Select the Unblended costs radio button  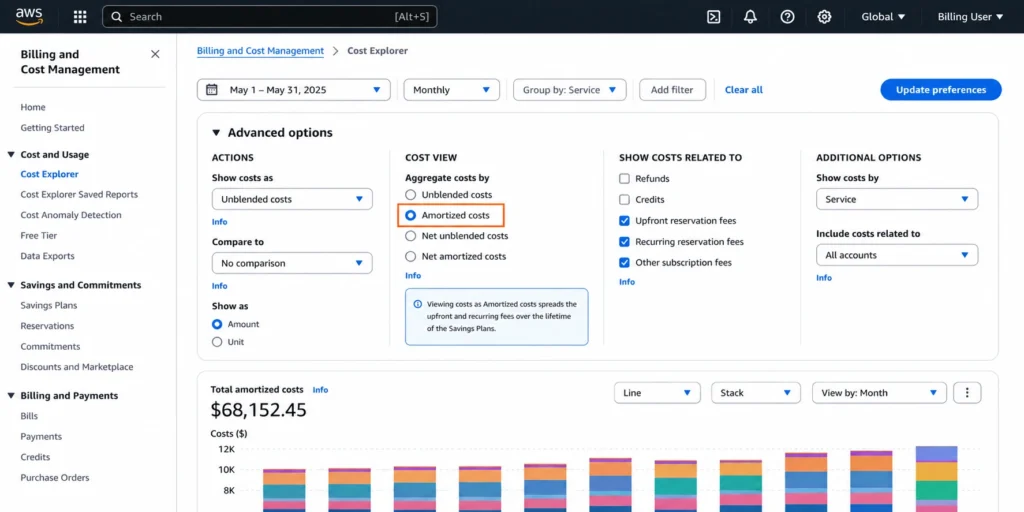click(410, 195)
